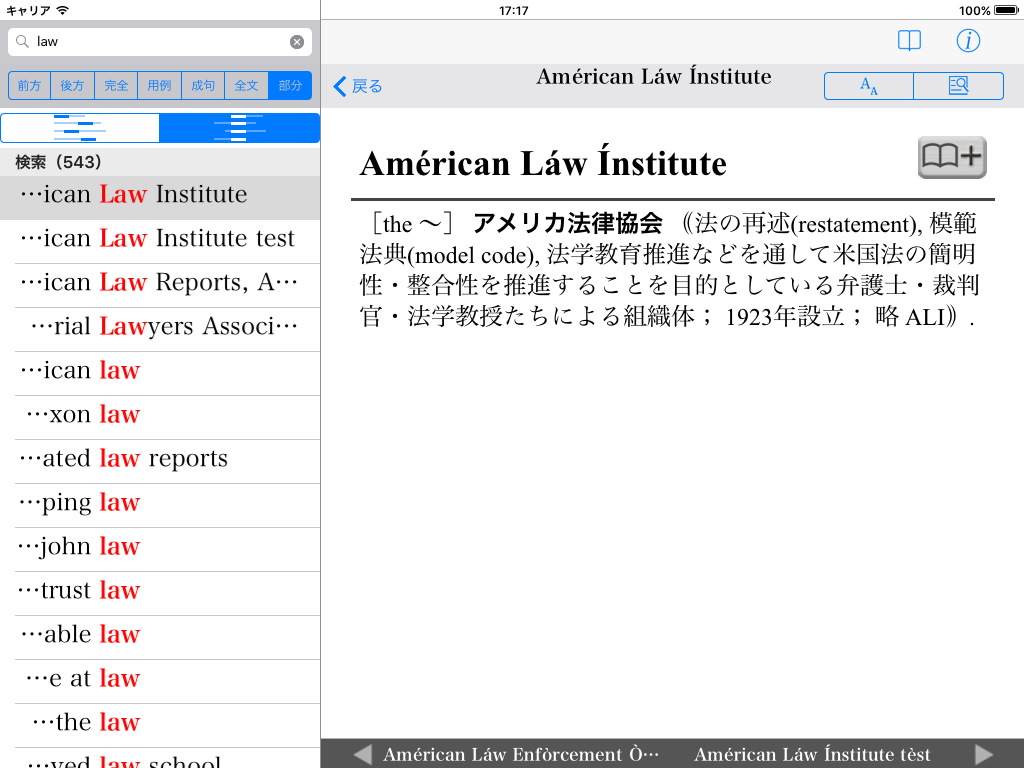Screen dimensions: 1024x768
Task: Select the 'trust law' result
Action: pos(160,591)
